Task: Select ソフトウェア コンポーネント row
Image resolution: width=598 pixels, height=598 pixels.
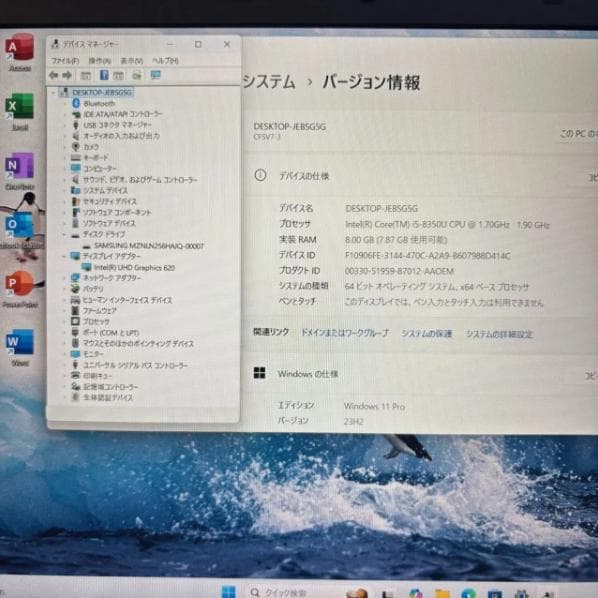Action: tap(117, 212)
